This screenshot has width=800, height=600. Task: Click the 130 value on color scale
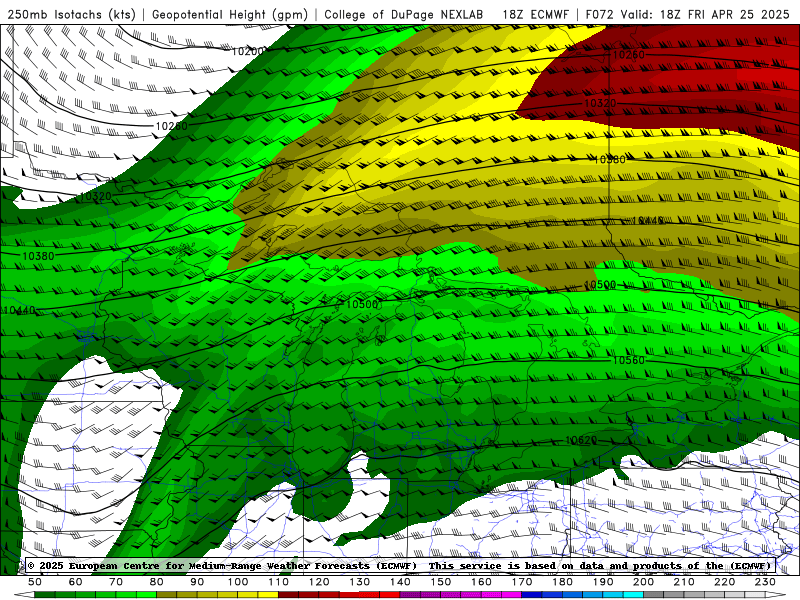point(360,582)
